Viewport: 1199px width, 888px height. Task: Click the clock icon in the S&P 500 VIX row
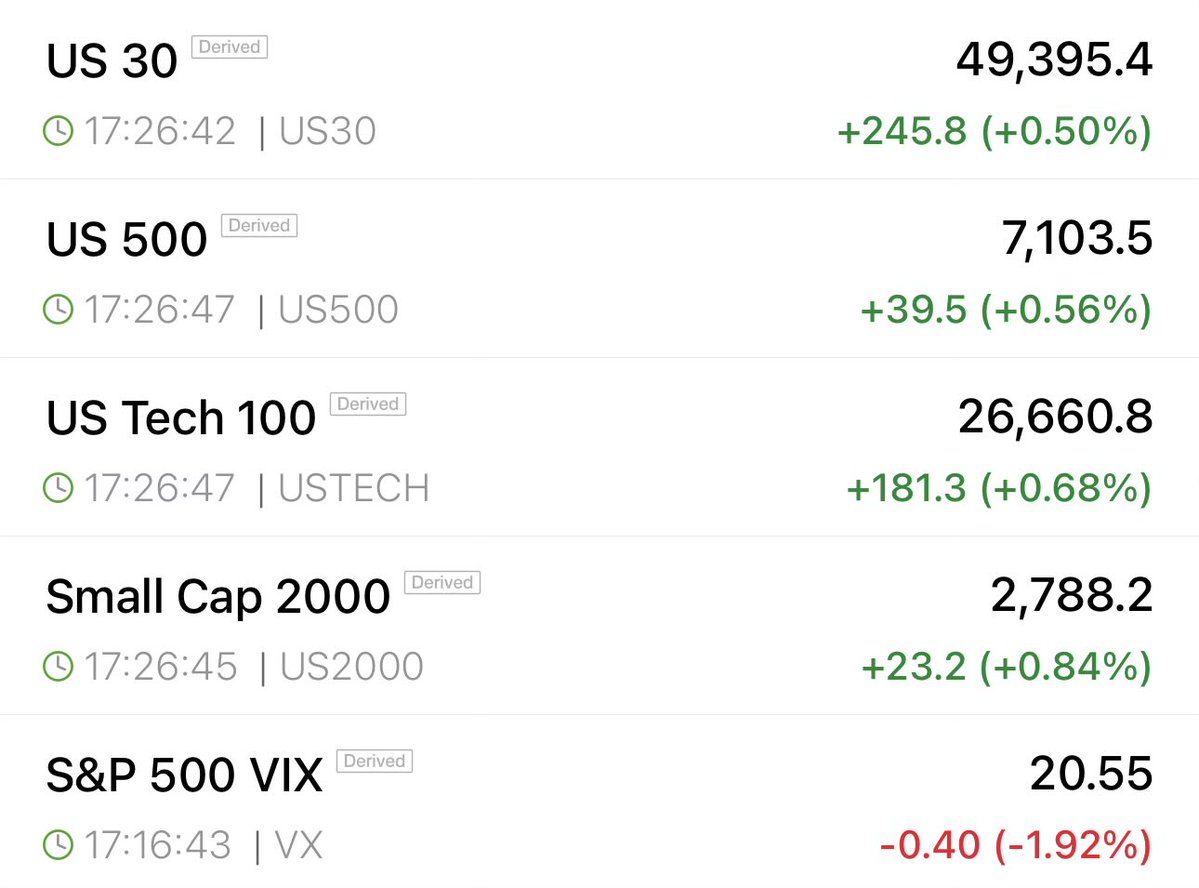[59, 845]
